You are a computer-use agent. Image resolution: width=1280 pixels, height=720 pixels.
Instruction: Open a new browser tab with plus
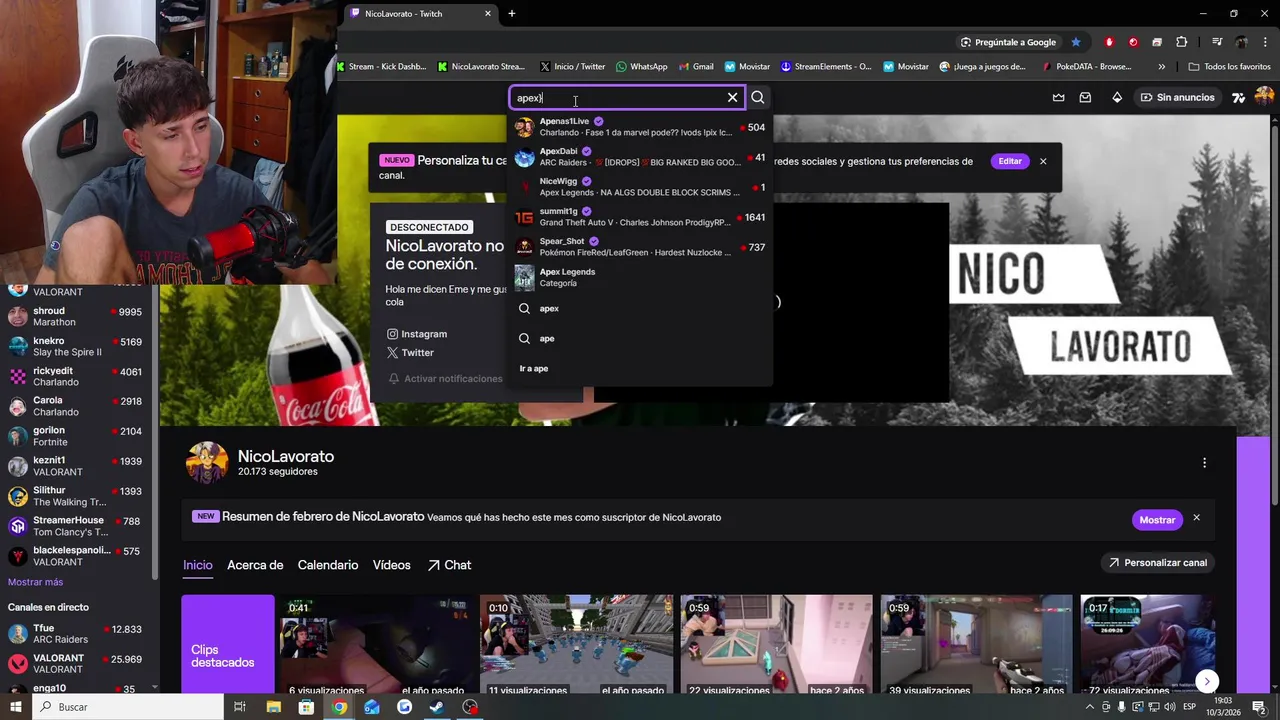(x=512, y=14)
